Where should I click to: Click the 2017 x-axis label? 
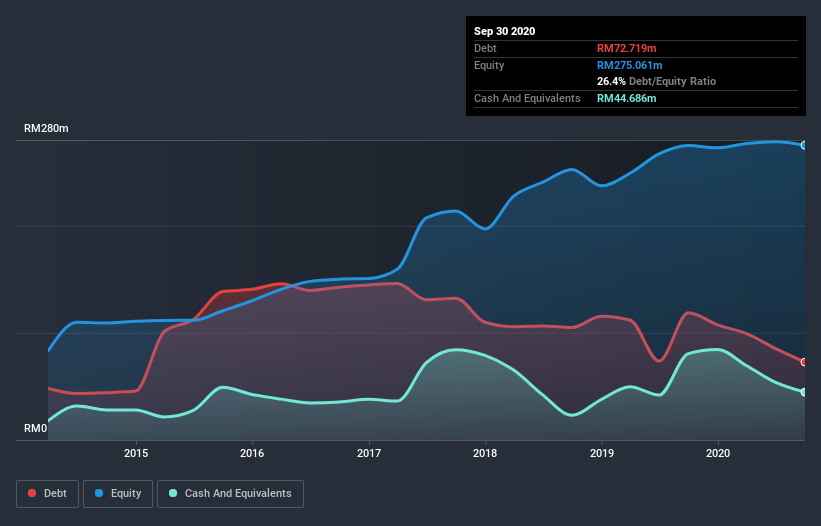click(369, 453)
